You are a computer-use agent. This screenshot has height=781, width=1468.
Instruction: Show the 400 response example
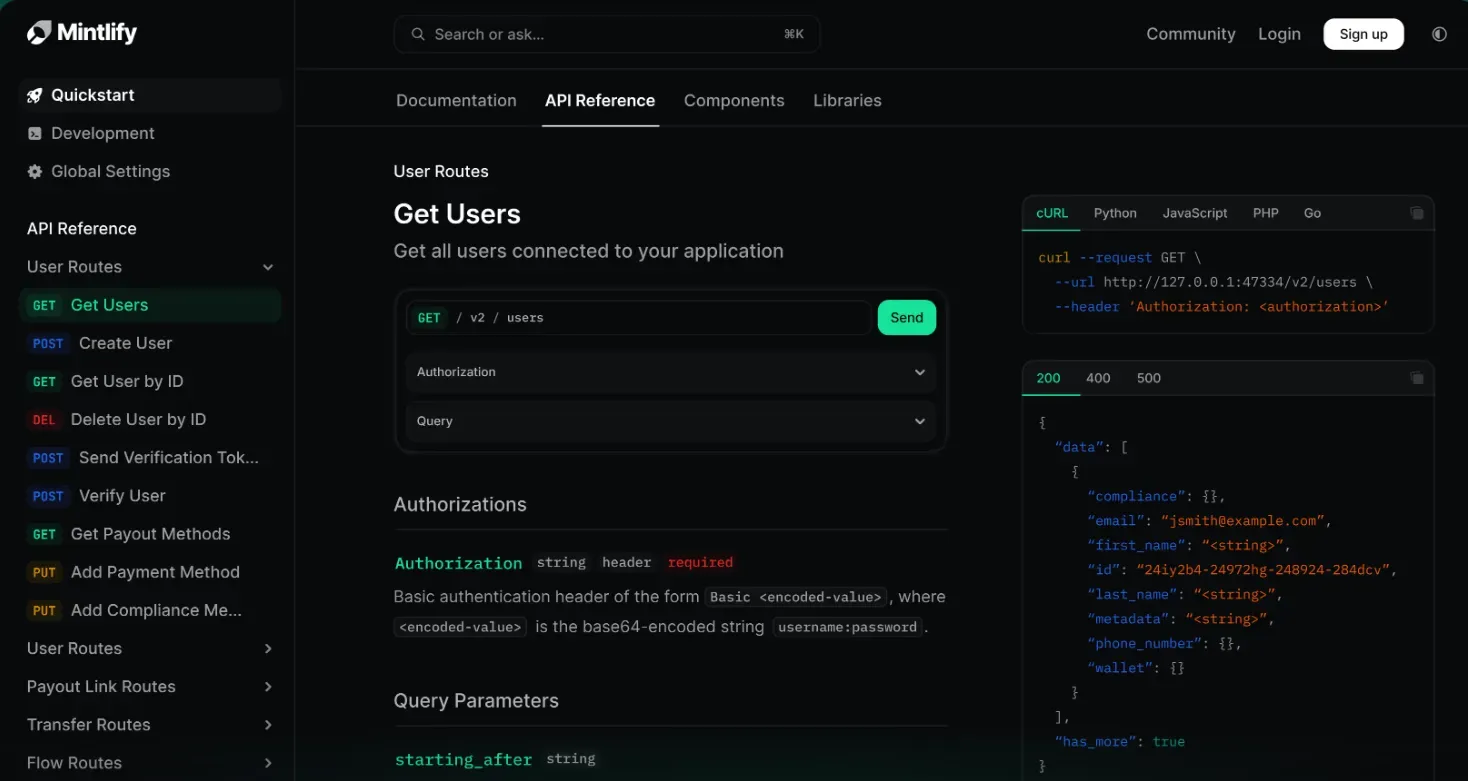[x=1098, y=378]
